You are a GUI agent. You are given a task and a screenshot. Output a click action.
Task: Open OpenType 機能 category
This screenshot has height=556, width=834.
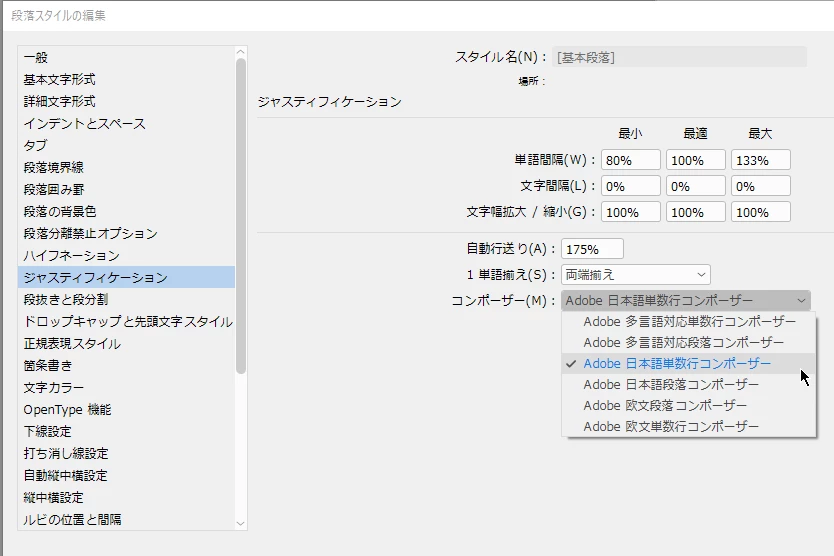[x=126, y=409]
